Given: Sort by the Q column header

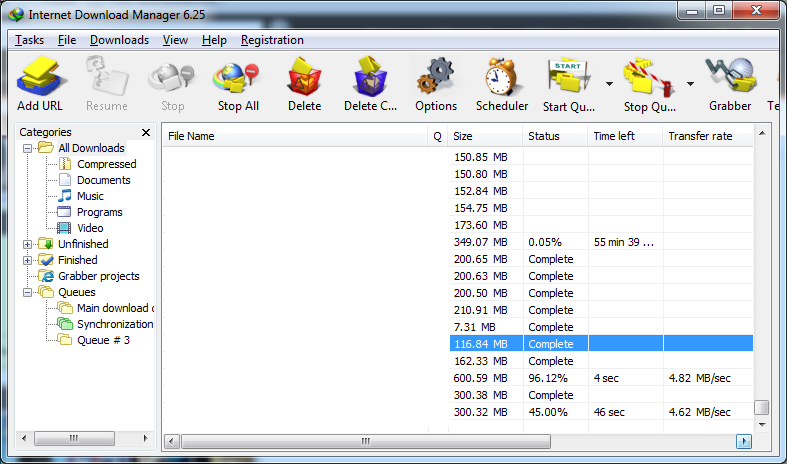Looking at the screenshot, I should pos(438,136).
